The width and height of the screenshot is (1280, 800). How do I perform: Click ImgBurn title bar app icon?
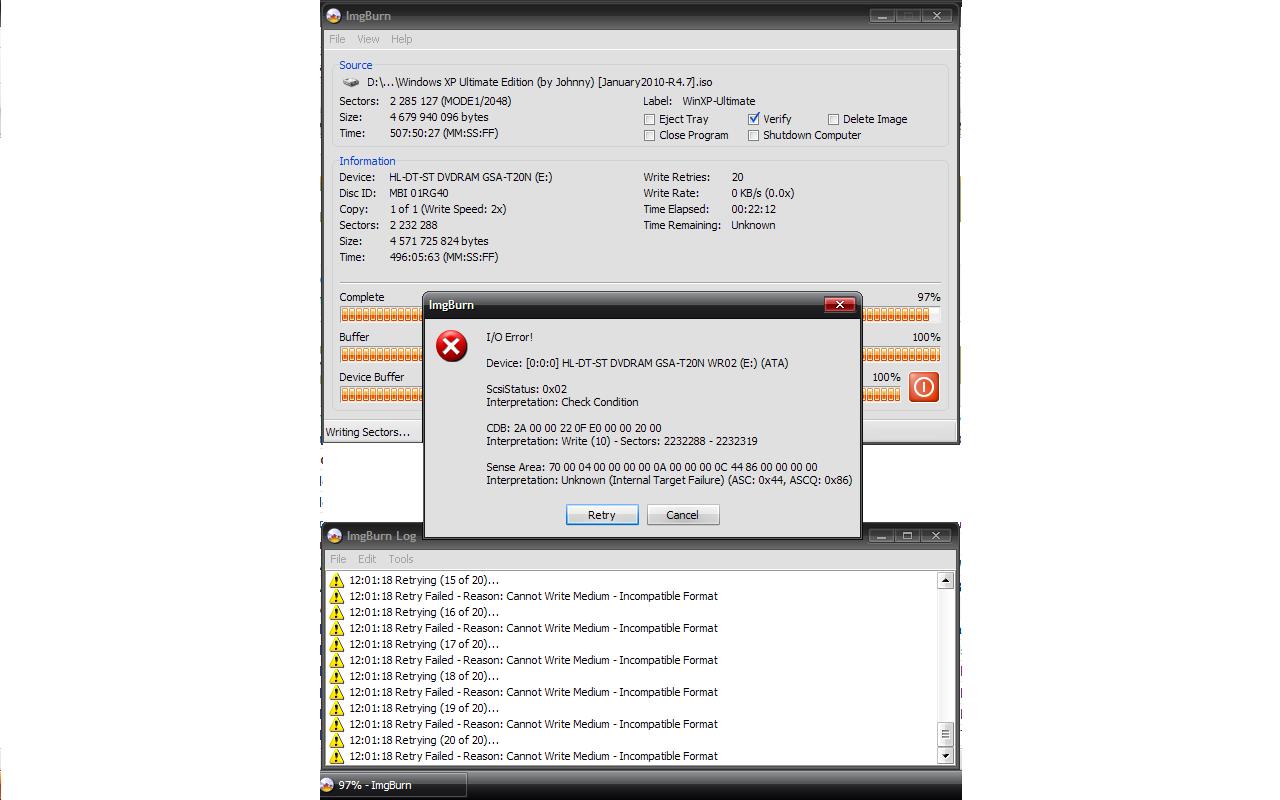(x=334, y=15)
